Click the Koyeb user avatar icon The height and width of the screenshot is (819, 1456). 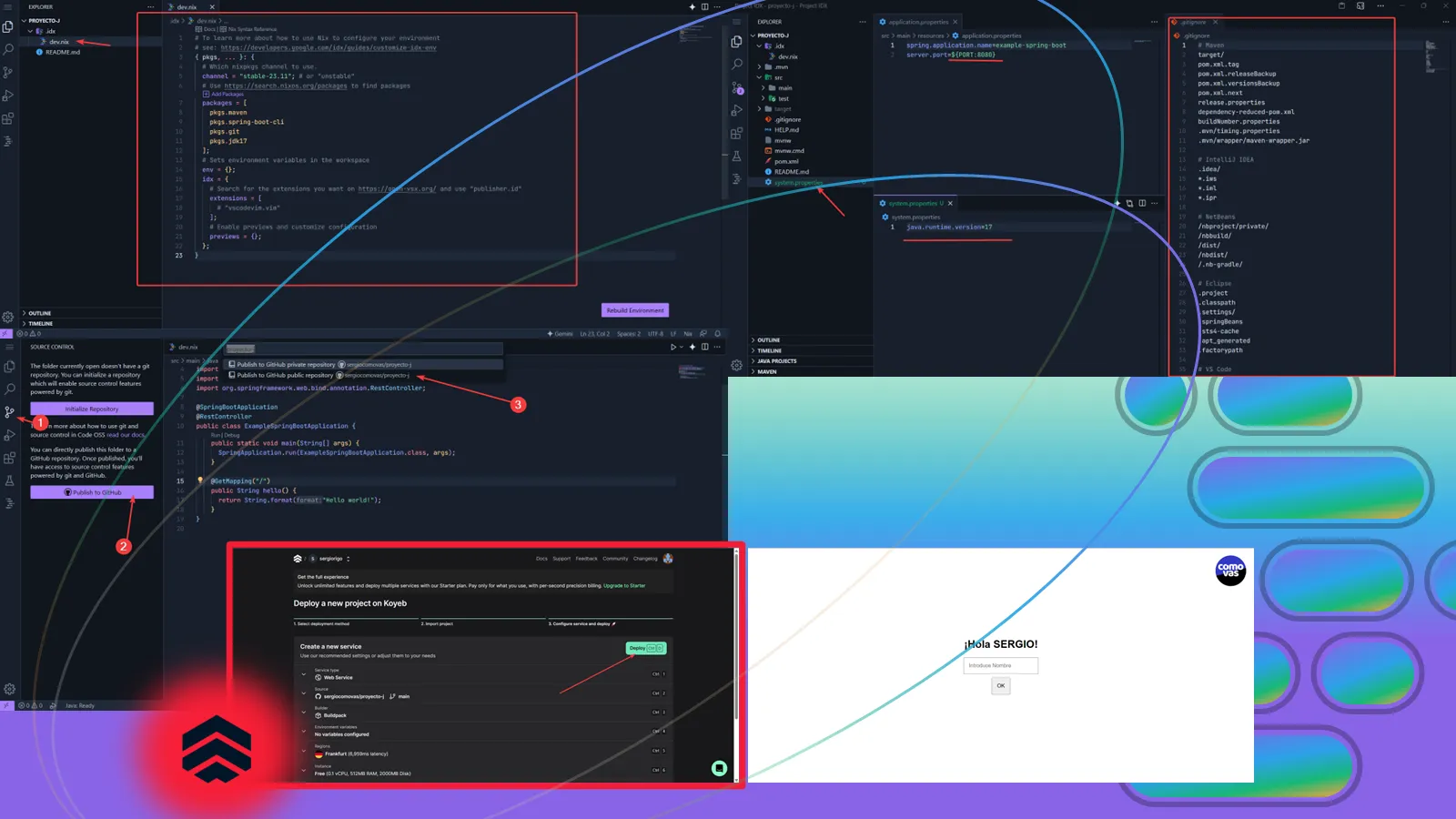(x=668, y=559)
